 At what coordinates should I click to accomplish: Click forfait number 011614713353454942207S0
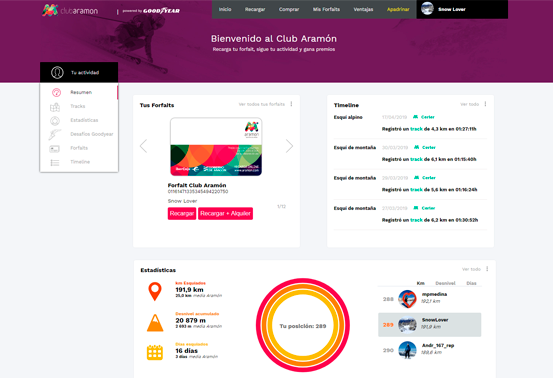(x=198, y=191)
